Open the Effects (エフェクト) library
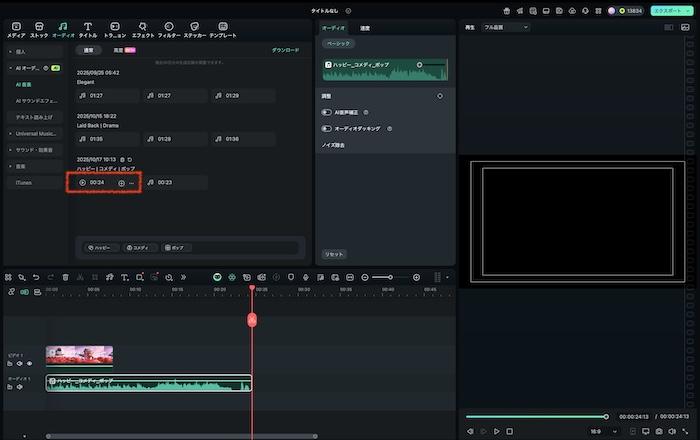The height and width of the screenshot is (440, 700). [142, 29]
